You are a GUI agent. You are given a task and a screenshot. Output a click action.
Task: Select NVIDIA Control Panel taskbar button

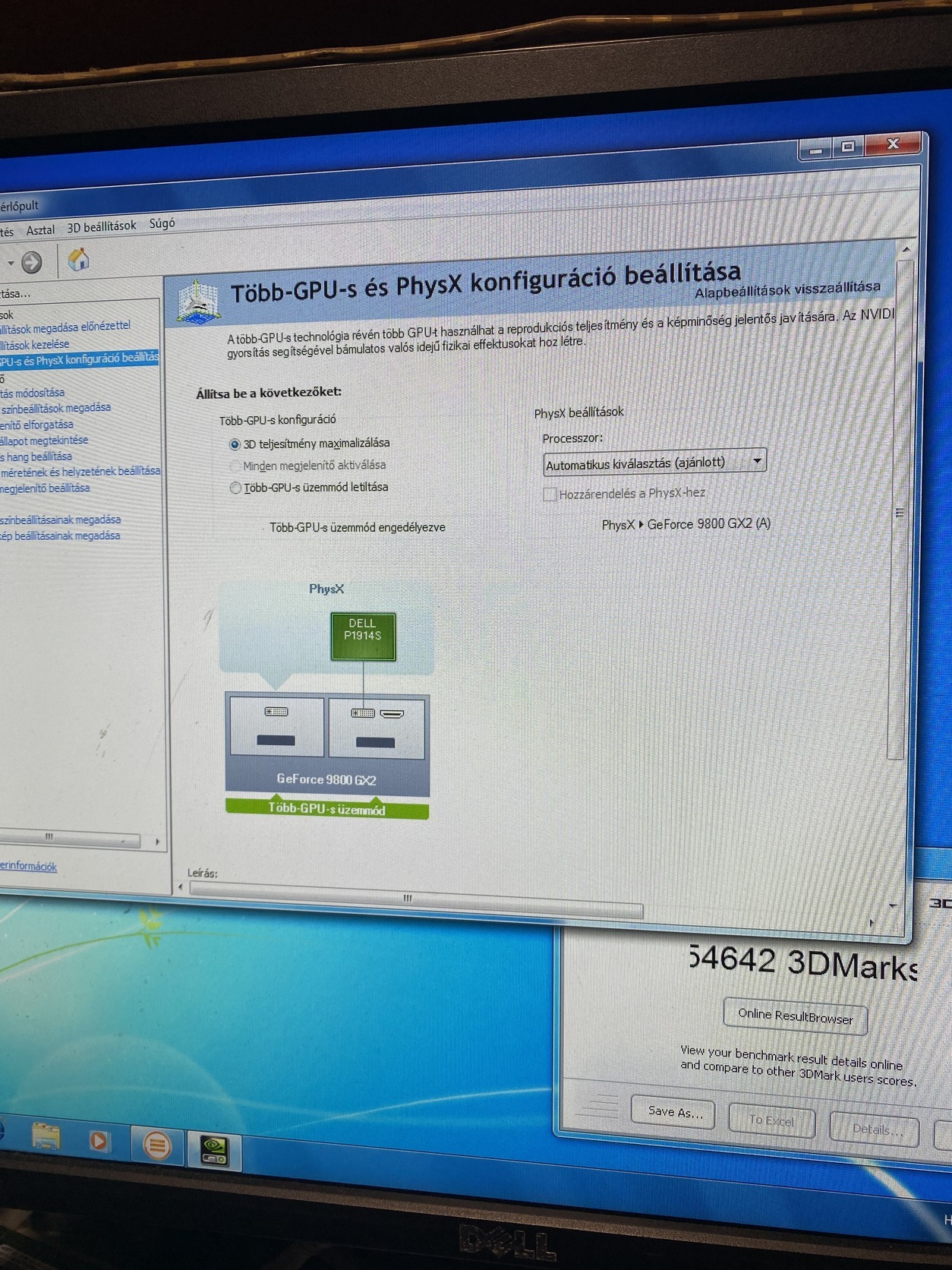click(215, 1150)
